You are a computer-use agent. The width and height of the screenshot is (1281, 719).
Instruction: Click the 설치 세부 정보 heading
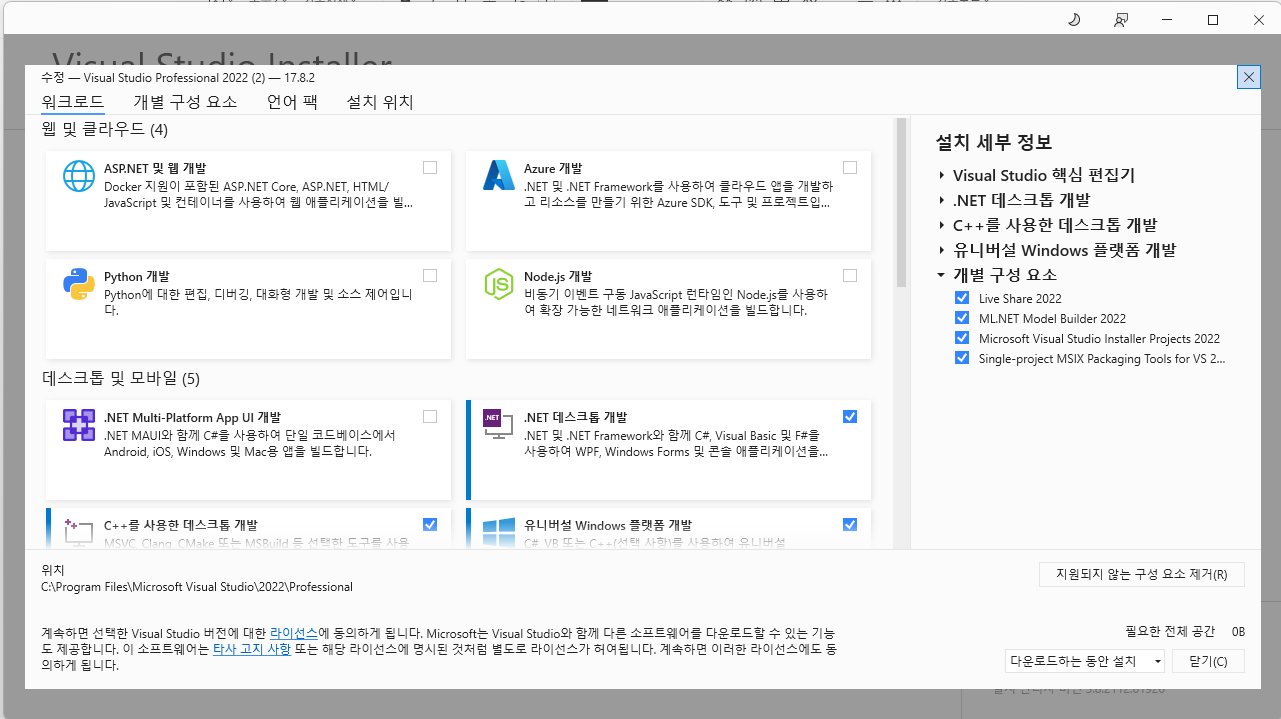click(994, 143)
